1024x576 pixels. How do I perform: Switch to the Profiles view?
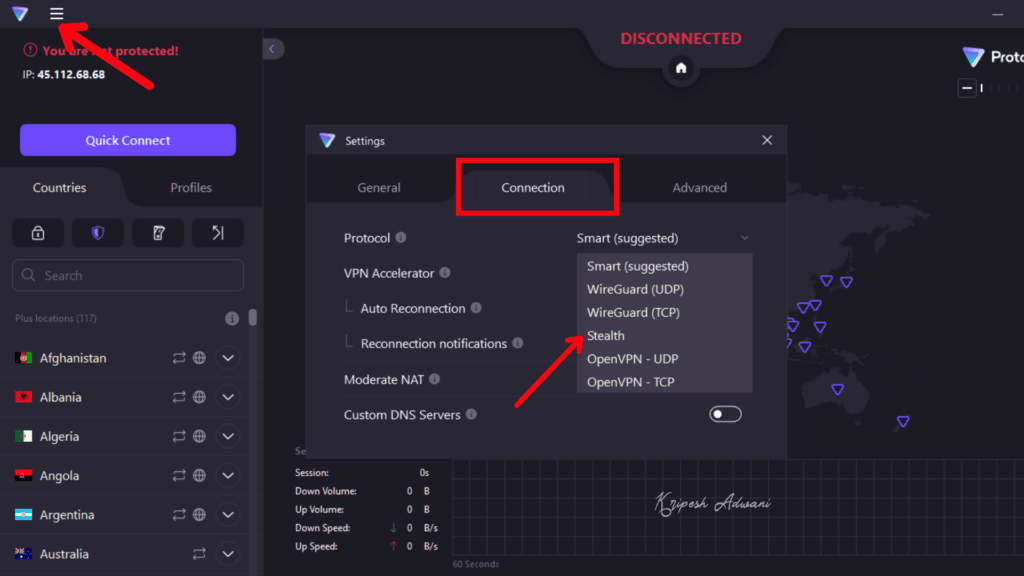190,187
